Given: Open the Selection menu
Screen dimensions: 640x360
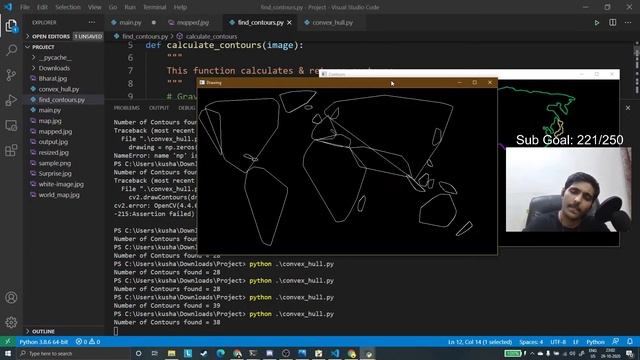Looking at the screenshot, I should [68, 7].
